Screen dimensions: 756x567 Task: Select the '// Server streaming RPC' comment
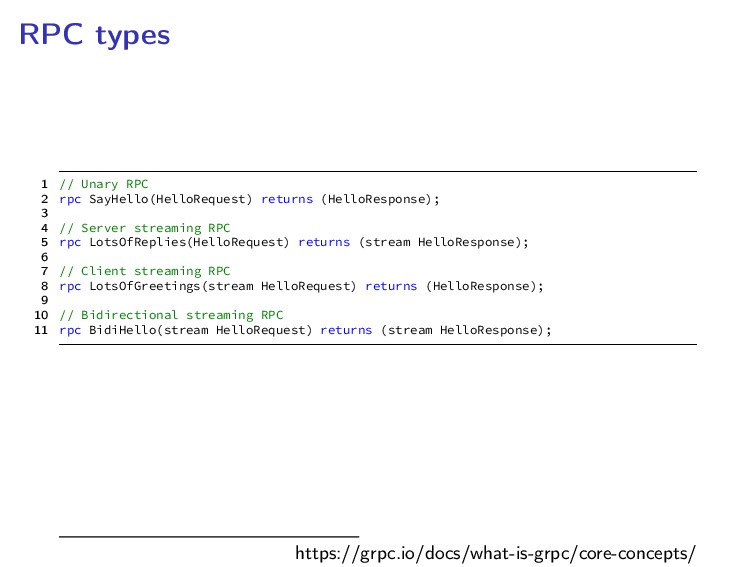145,228
